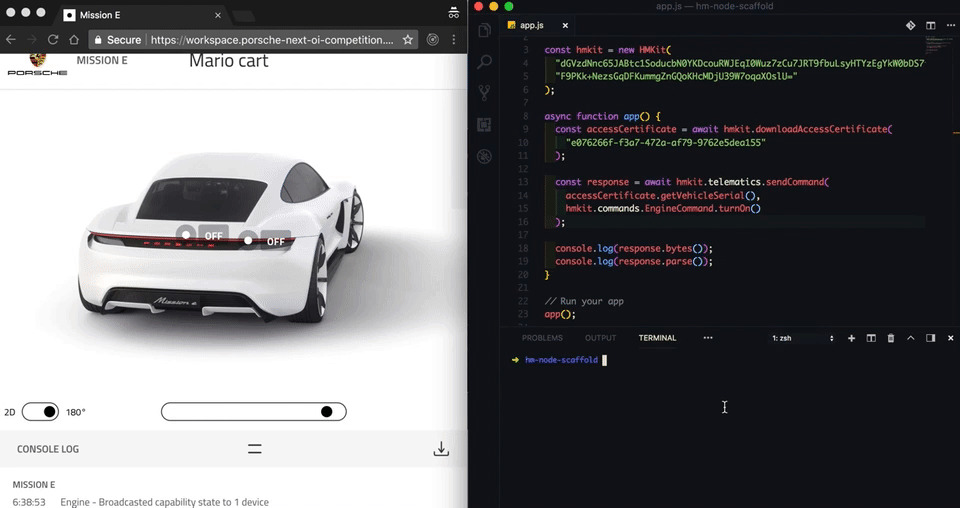Open the Debug icon in activity bar
Image resolution: width=960 pixels, height=508 pixels.
pyautogui.click(x=484, y=157)
